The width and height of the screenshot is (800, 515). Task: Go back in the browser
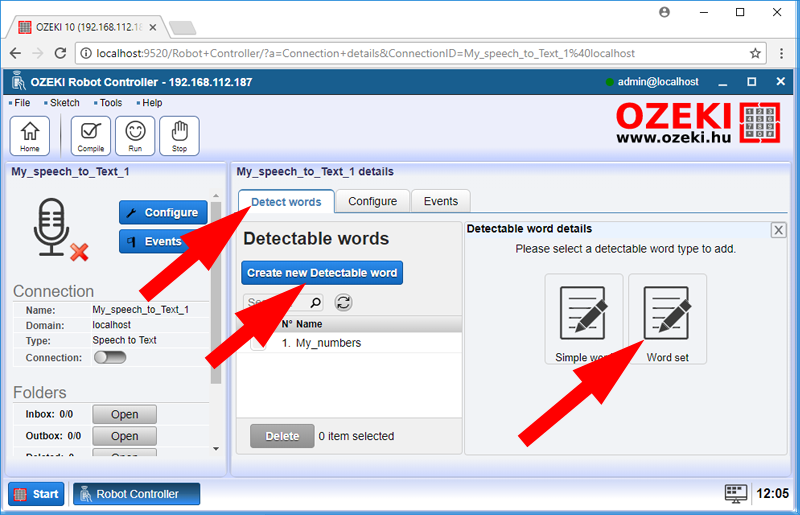pos(15,53)
